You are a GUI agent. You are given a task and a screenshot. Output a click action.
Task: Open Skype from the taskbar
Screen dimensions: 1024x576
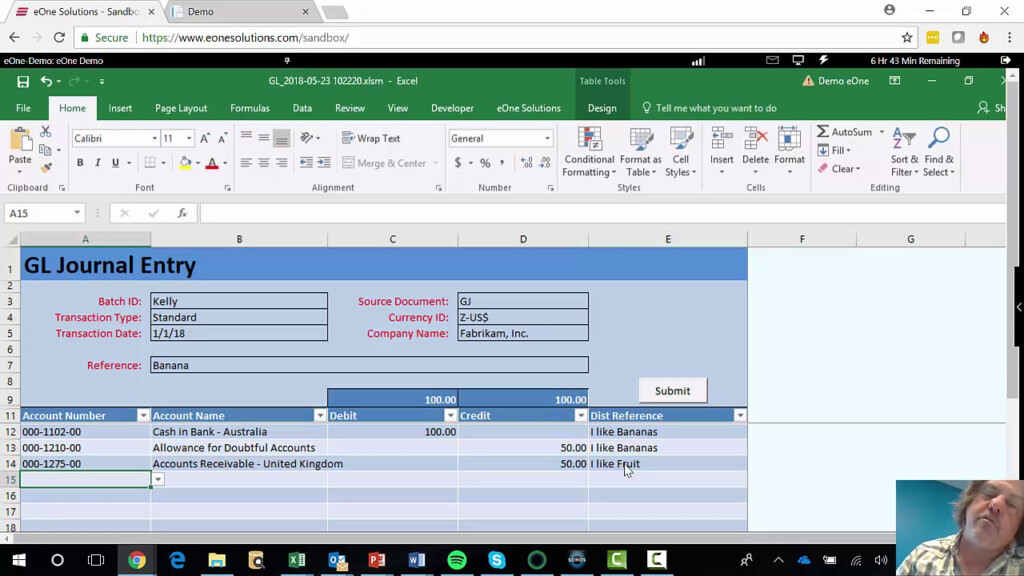pos(497,560)
